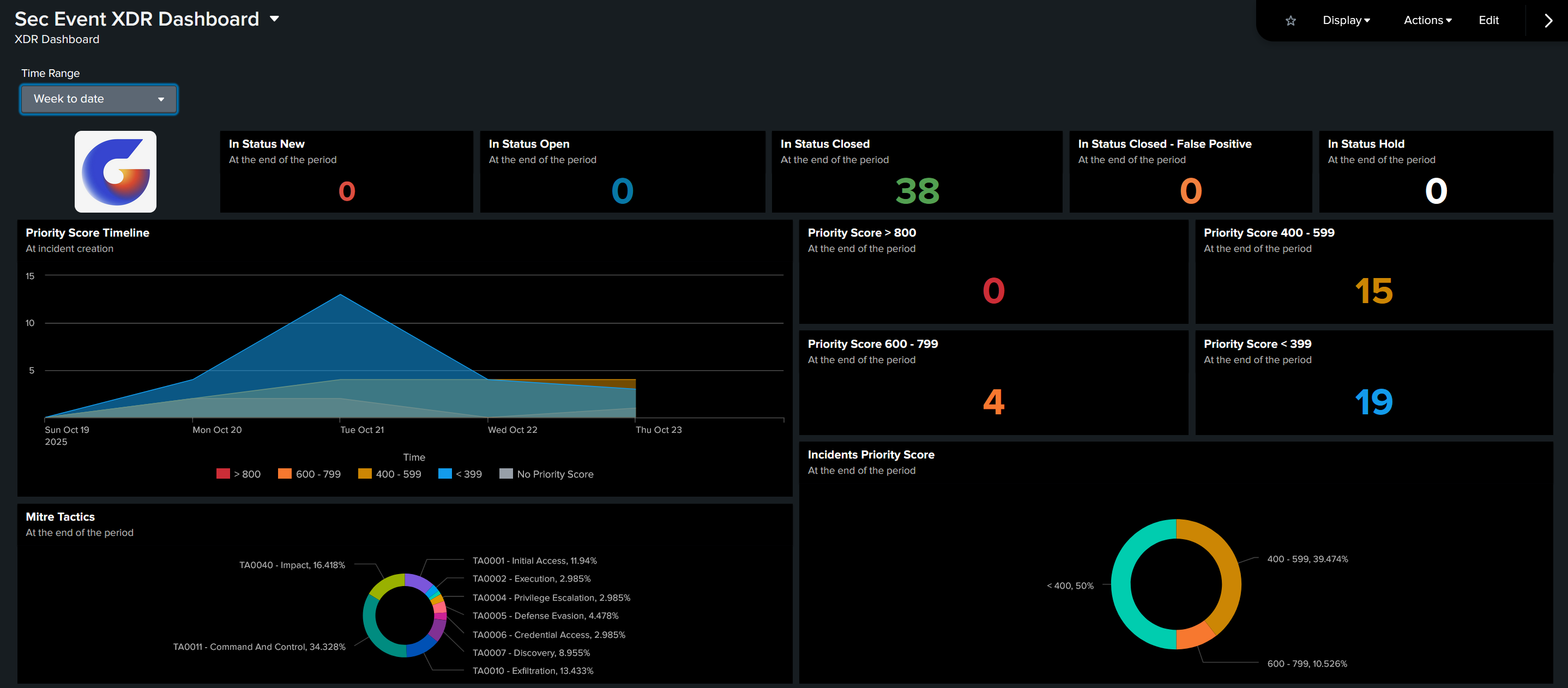This screenshot has height=688, width=1568.
Task: Select TA0011 - Command And Control label
Action: [x=258, y=647]
